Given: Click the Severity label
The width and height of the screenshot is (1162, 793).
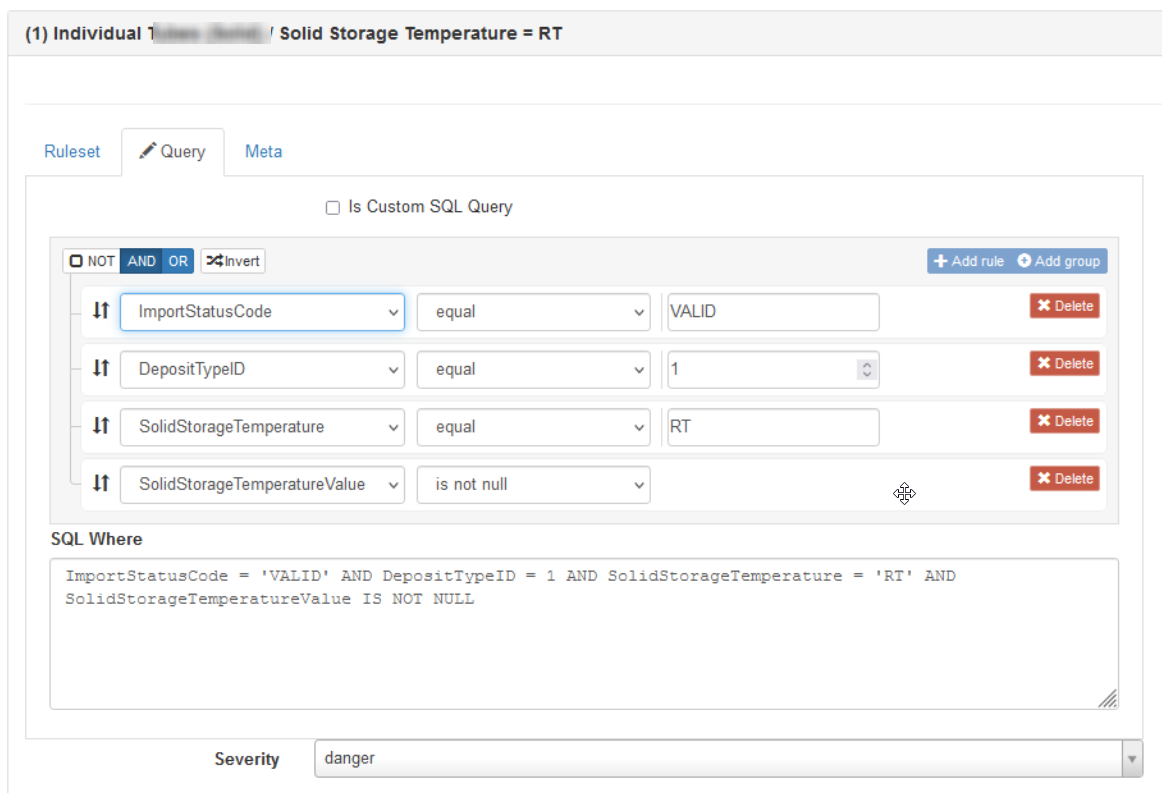Looking at the screenshot, I should click(x=247, y=759).
